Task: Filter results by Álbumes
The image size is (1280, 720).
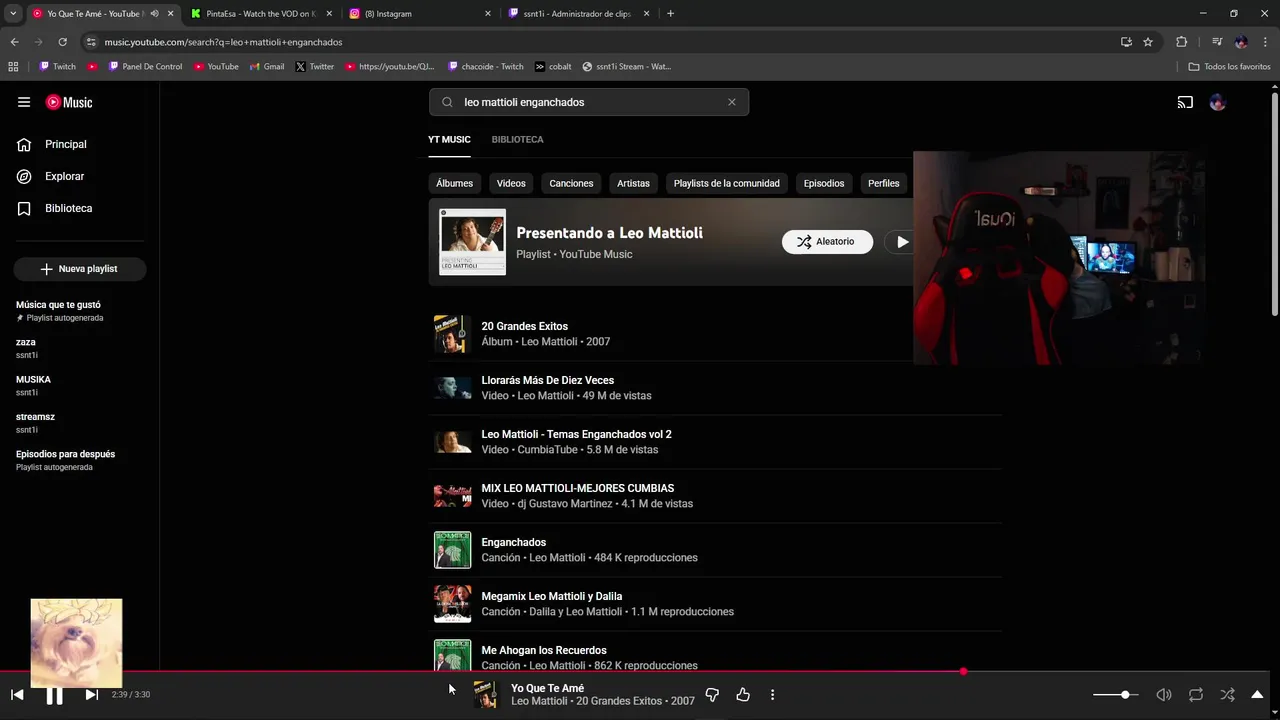Action: coord(454,183)
